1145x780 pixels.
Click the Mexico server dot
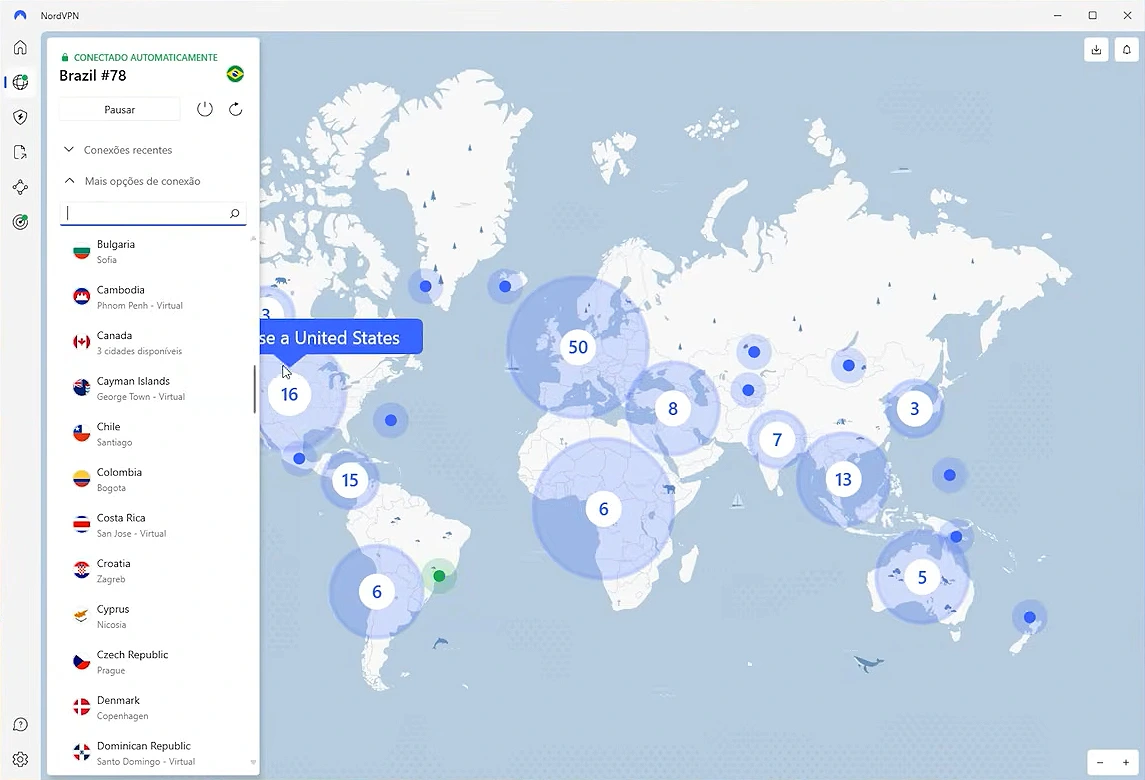[x=299, y=459]
